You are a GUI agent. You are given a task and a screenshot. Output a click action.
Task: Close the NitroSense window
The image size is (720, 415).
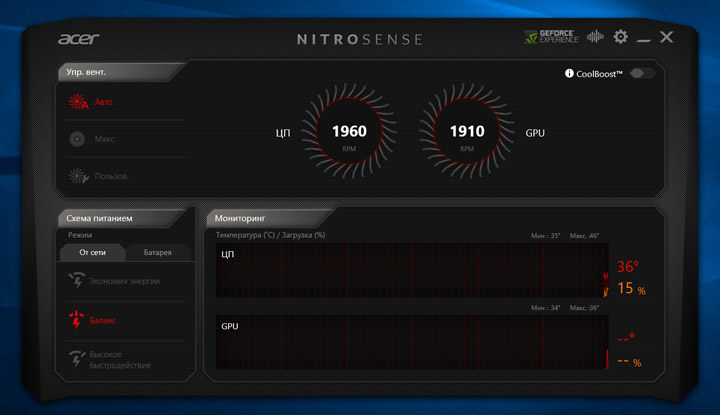tap(667, 37)
